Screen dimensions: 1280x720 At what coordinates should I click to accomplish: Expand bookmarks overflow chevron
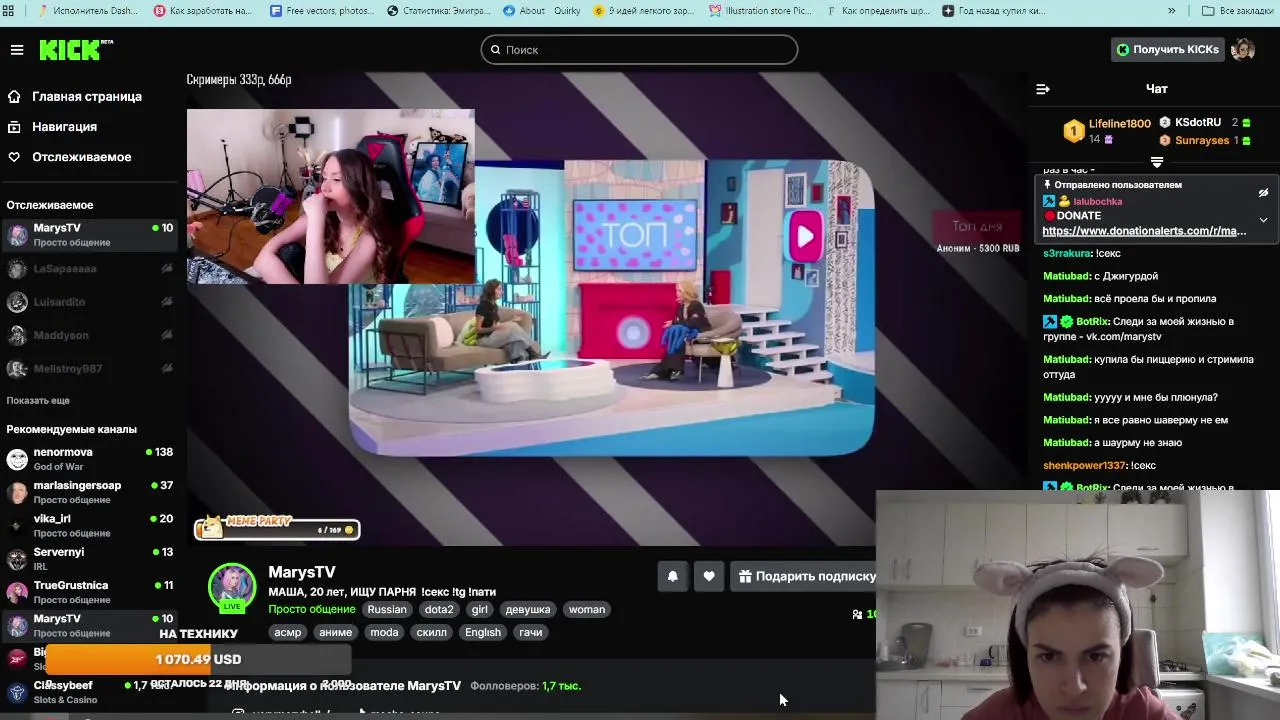[1171, 11]
